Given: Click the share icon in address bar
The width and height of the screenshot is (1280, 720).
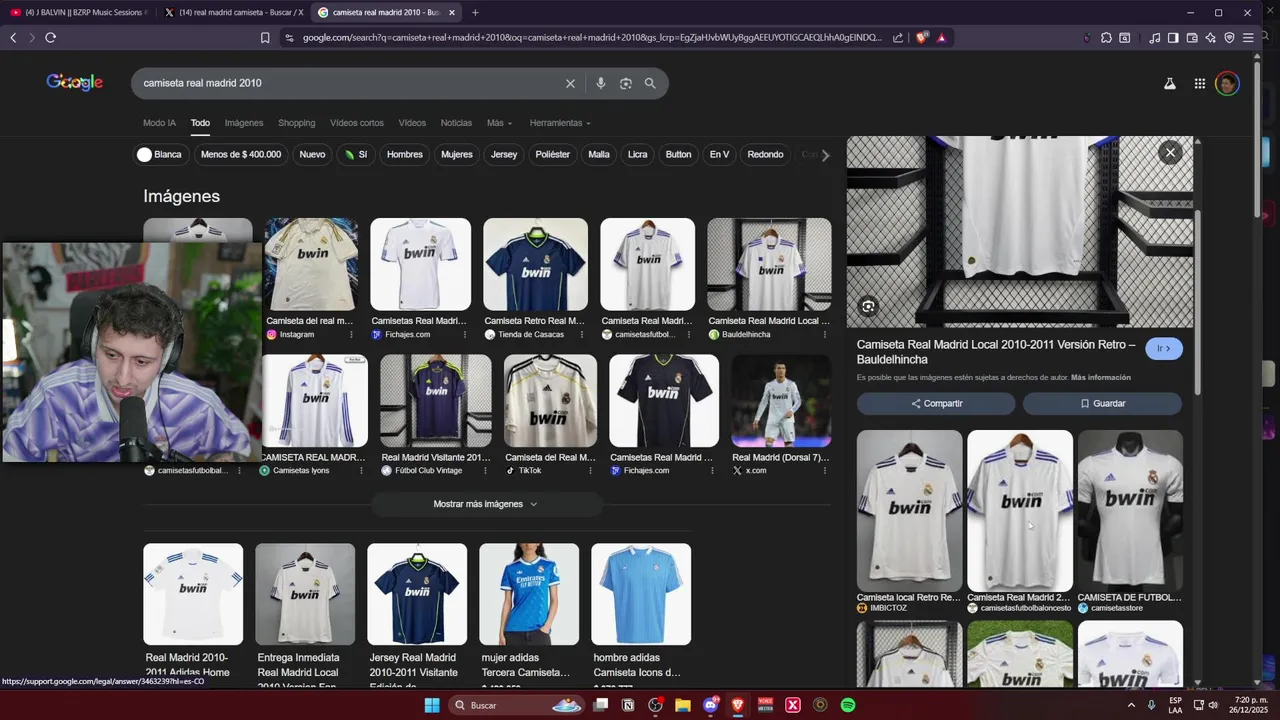Looking at the screenshot, I should (x=897, y=38).
